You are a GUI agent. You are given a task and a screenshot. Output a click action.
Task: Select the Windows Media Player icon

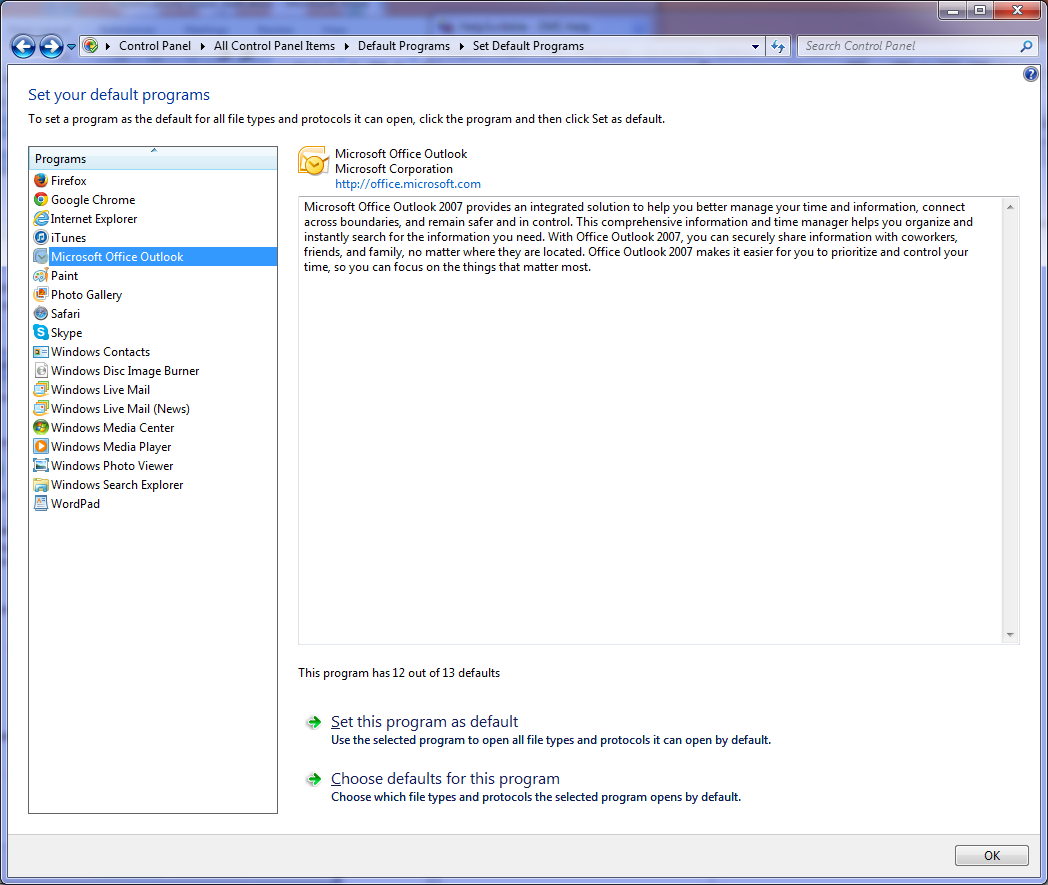pyautogui.click(x=41, y=447)
